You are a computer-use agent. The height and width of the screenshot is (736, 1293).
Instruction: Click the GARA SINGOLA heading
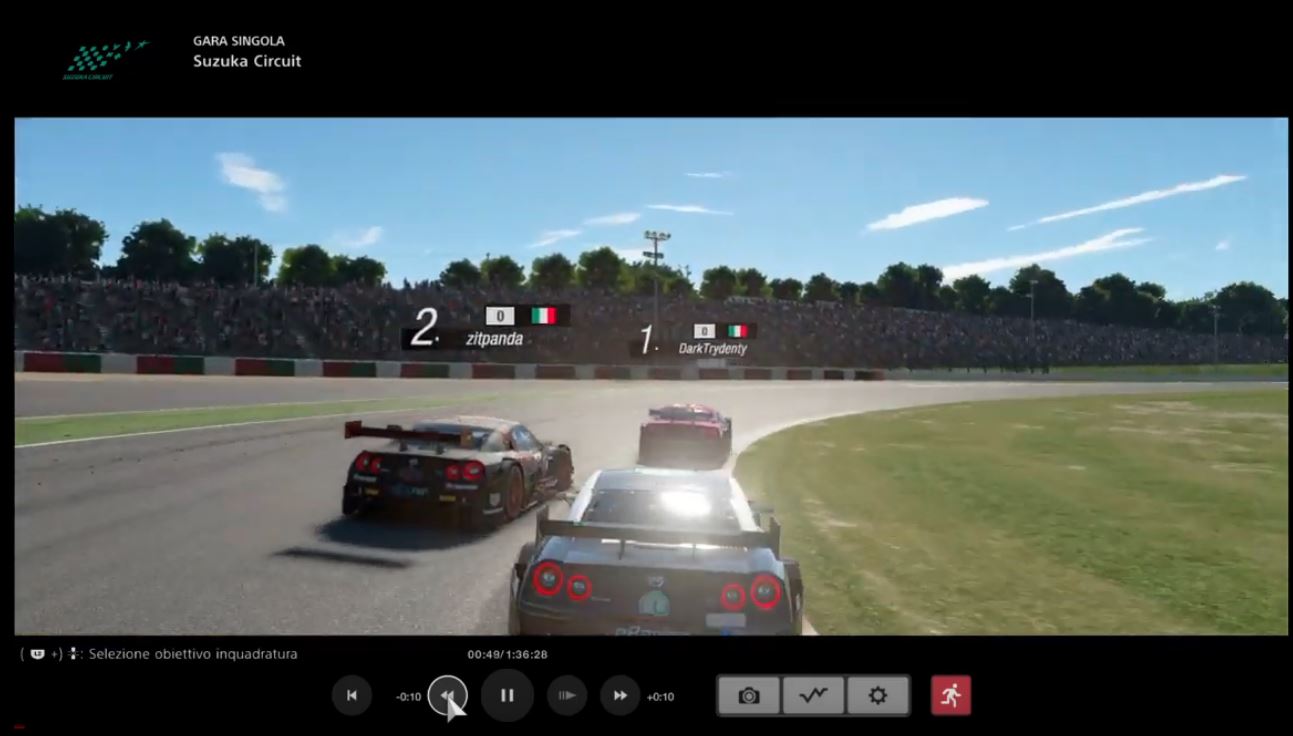(239, 42)
